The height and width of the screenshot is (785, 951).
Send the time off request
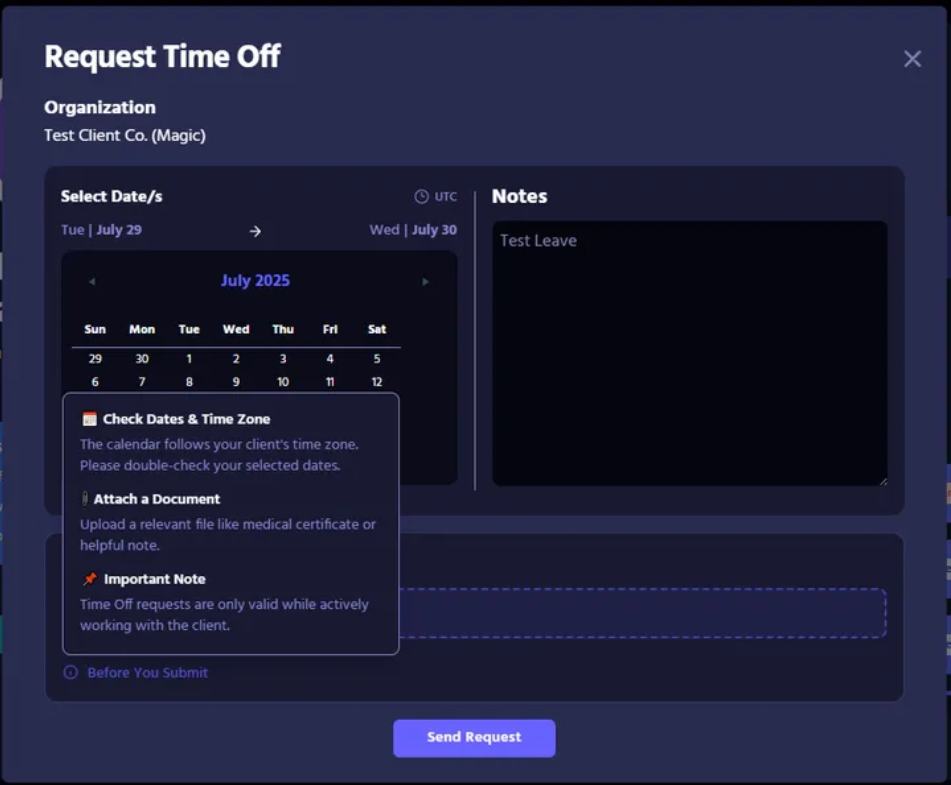pos(474,738)
